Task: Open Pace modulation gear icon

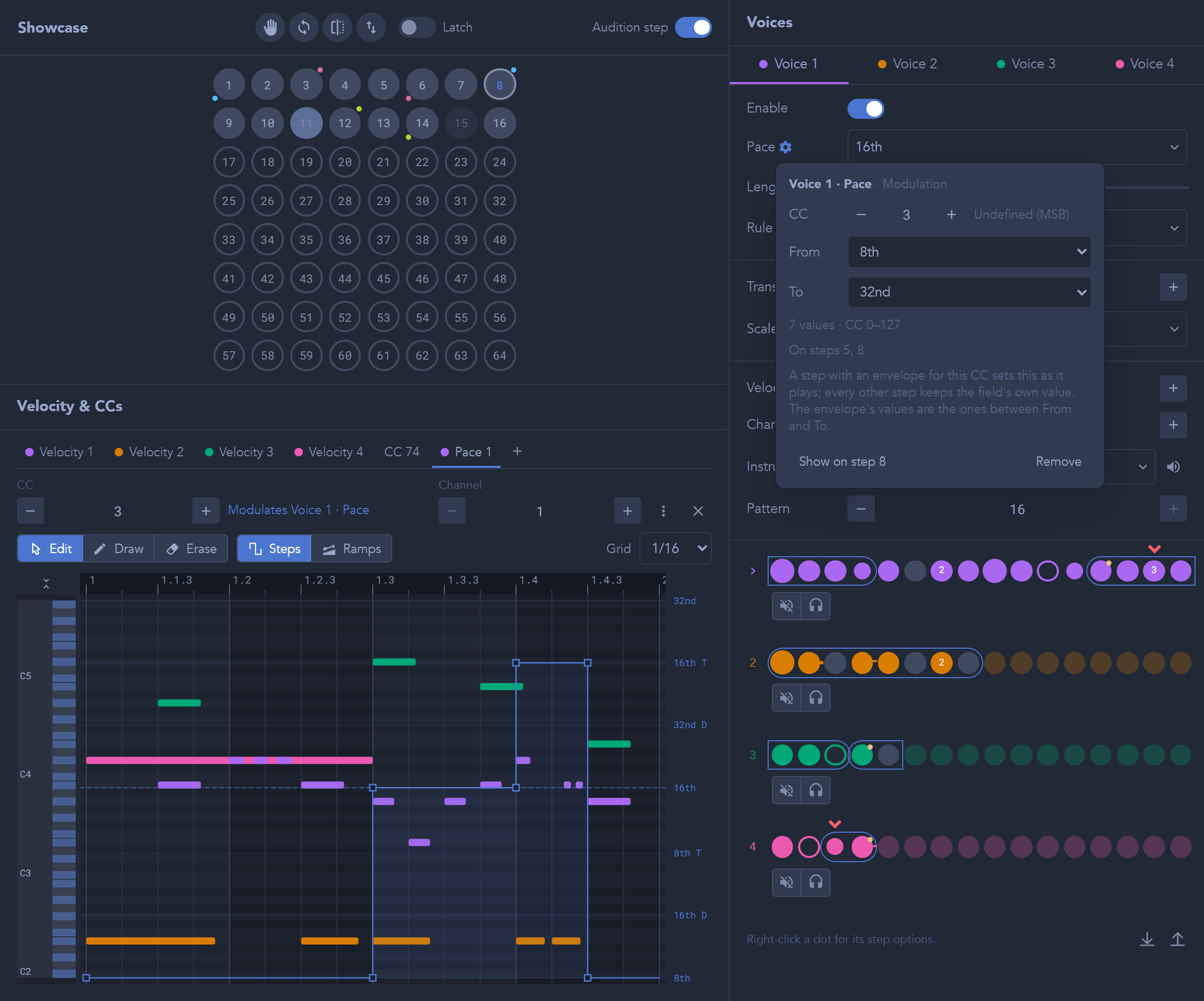Action: [785, 147]
